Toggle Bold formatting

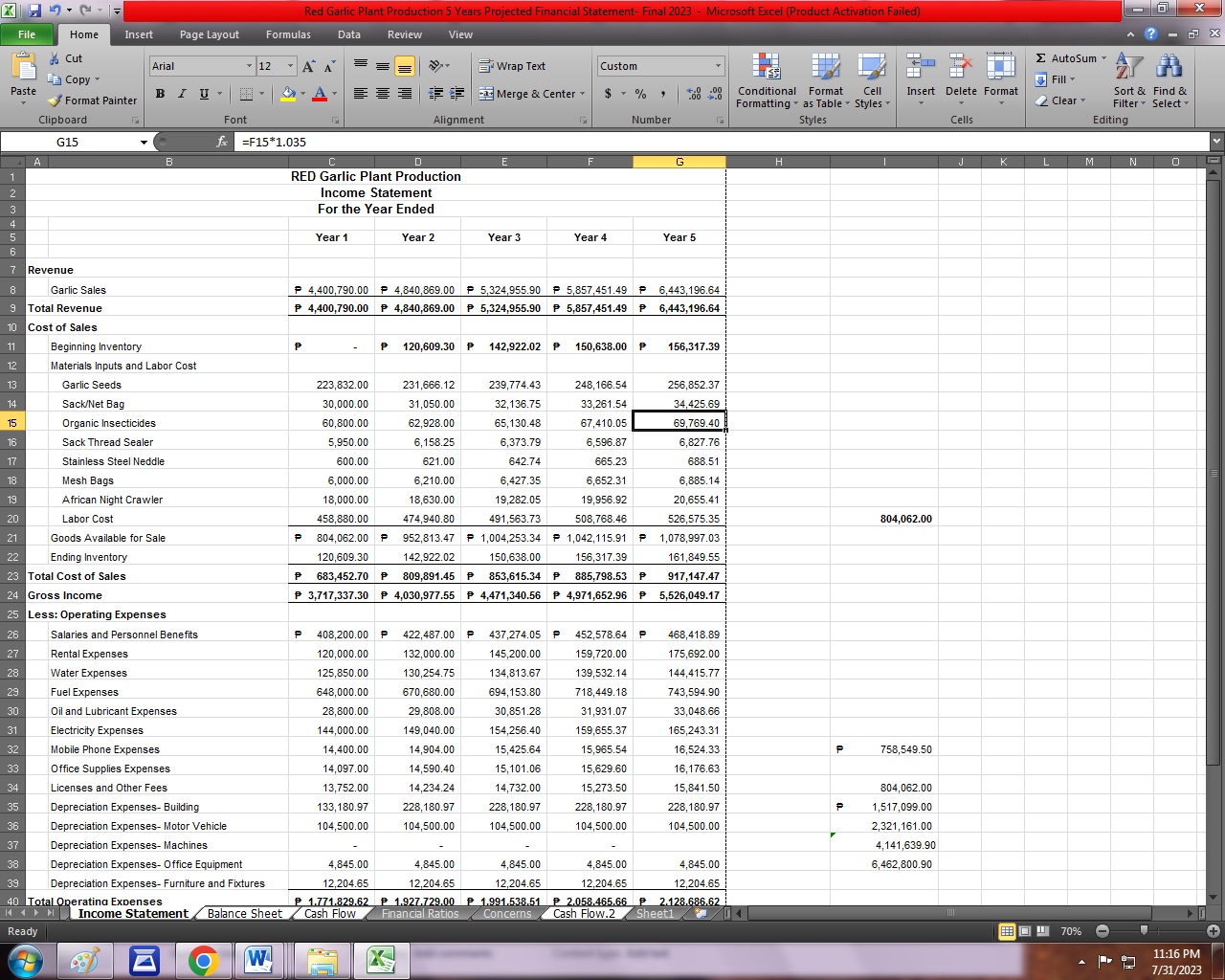160,94
